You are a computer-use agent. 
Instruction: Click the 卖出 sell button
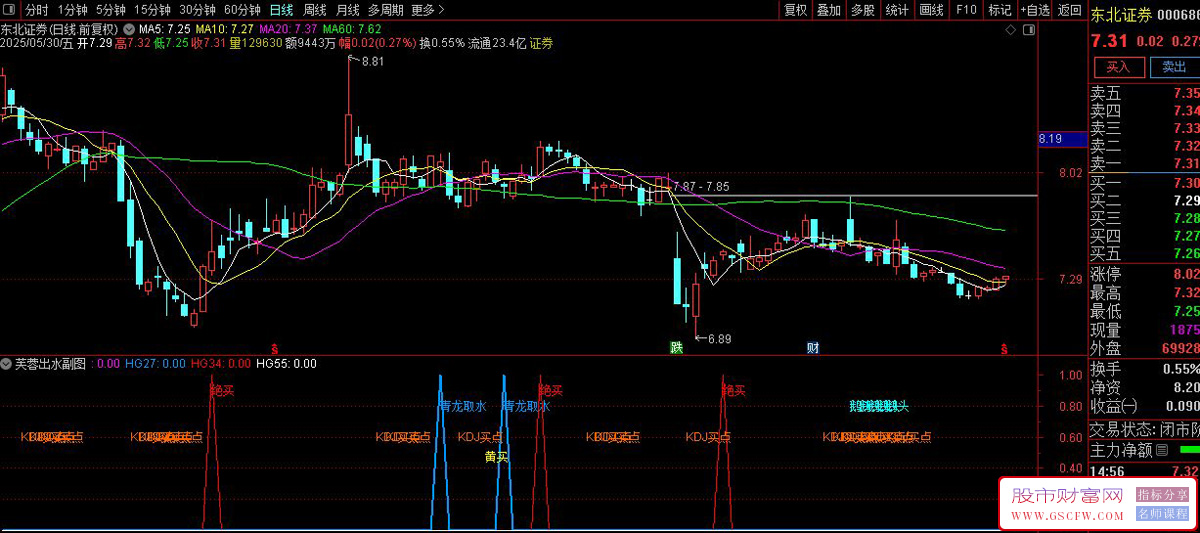(1173, 67)
